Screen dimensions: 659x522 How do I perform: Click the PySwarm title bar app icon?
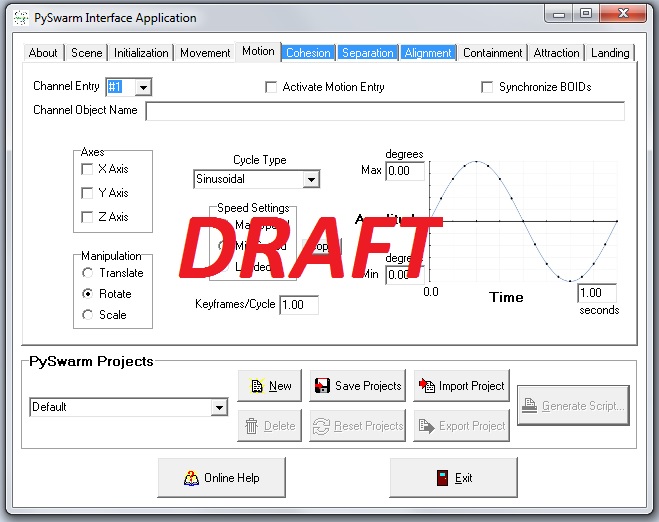(x=21, y=18)
